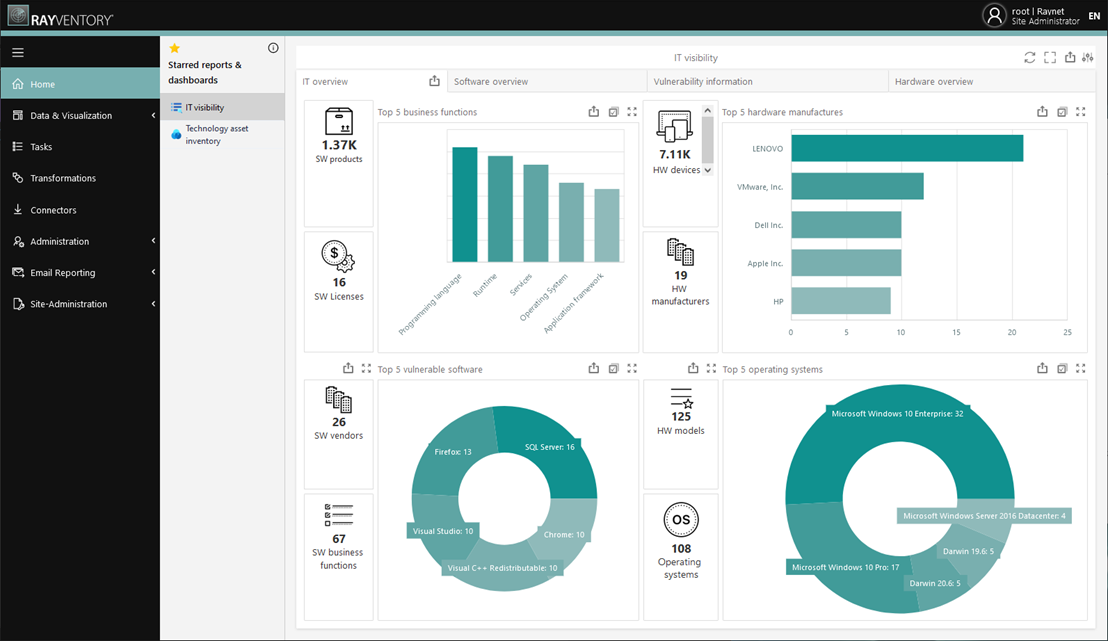Toggle the hamburger menu in sidebar

[x=18, y=52]
